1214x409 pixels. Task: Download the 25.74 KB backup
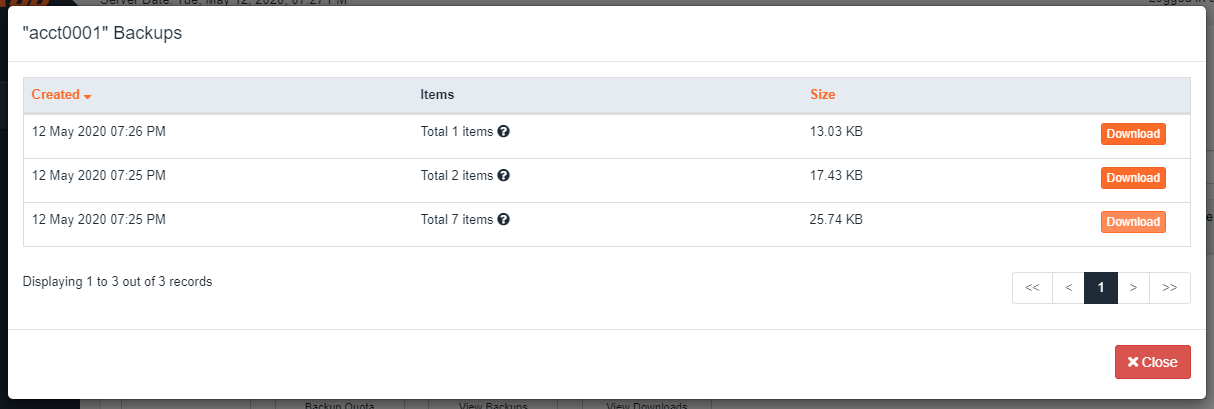click(x=1133, y=222)
